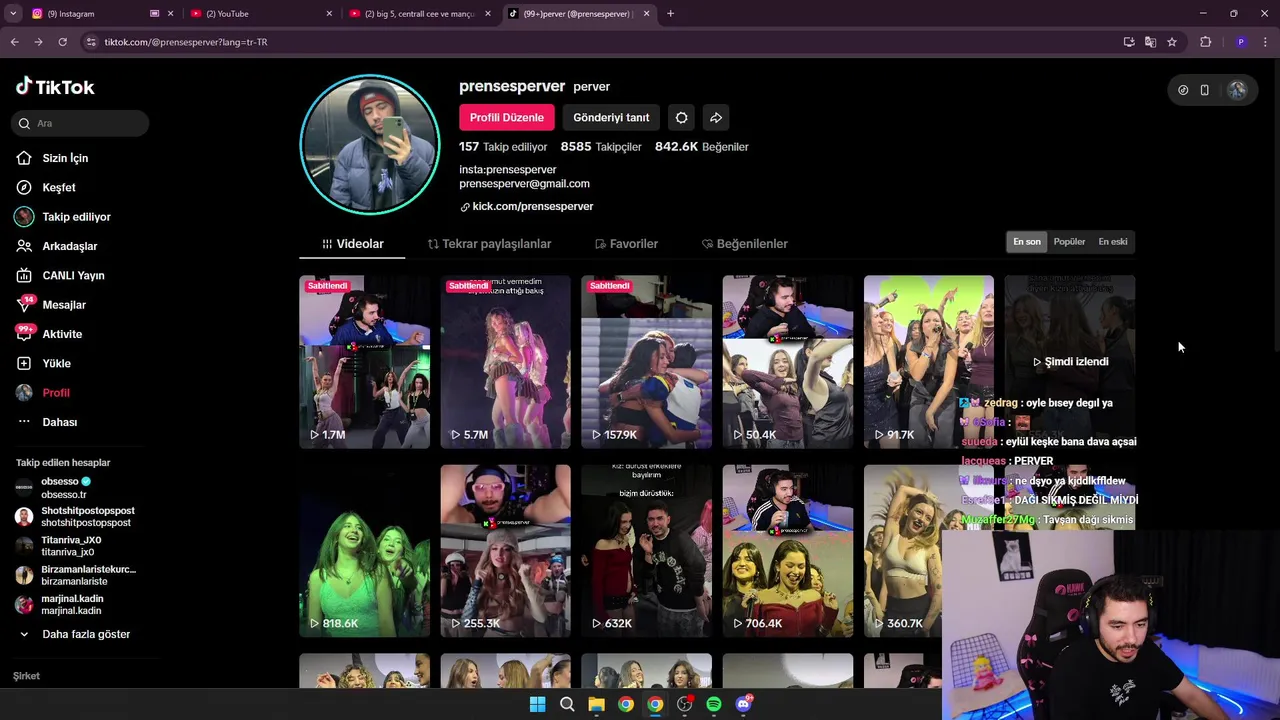Switch to Tekrar paylaşılanlar tab

pyautogui.click(x=489, y=244)
